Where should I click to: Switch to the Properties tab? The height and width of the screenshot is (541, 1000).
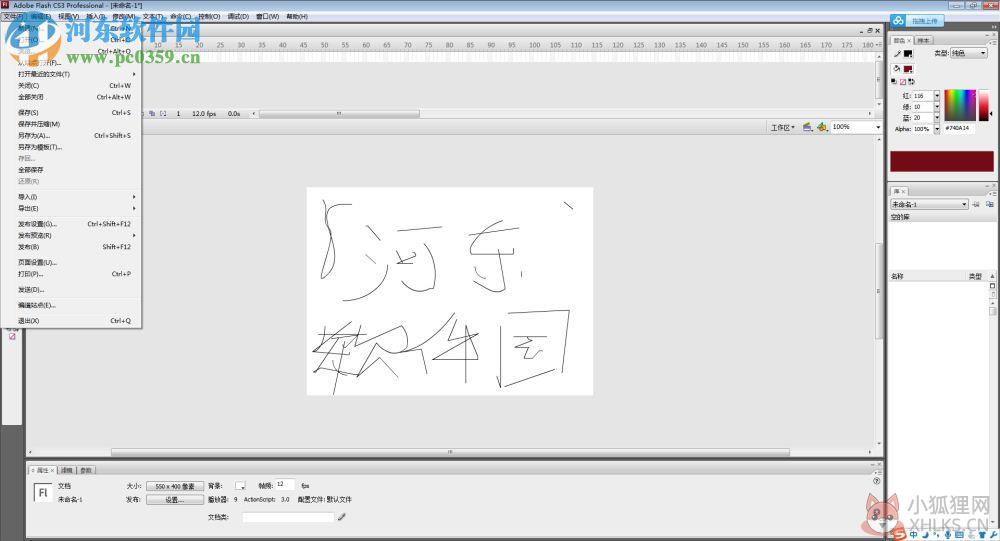coord(42,470)
